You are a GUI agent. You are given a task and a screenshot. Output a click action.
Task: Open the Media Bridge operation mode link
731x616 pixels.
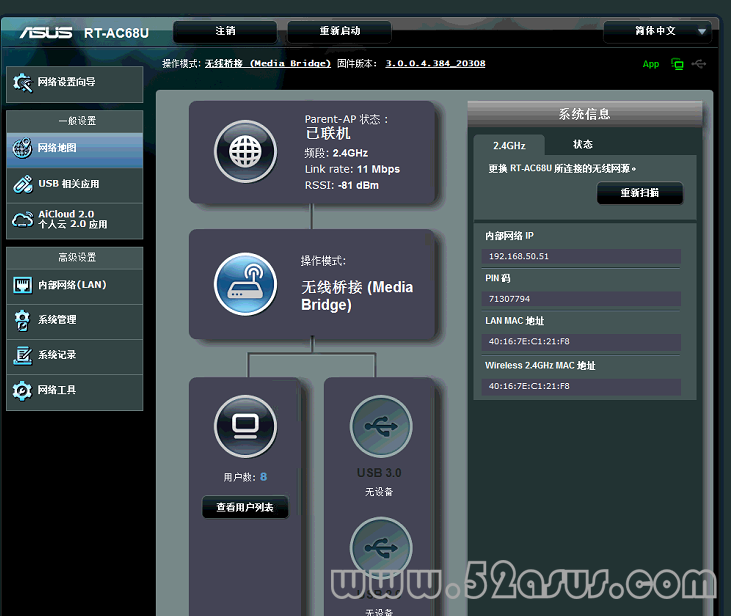coord(268,63)
